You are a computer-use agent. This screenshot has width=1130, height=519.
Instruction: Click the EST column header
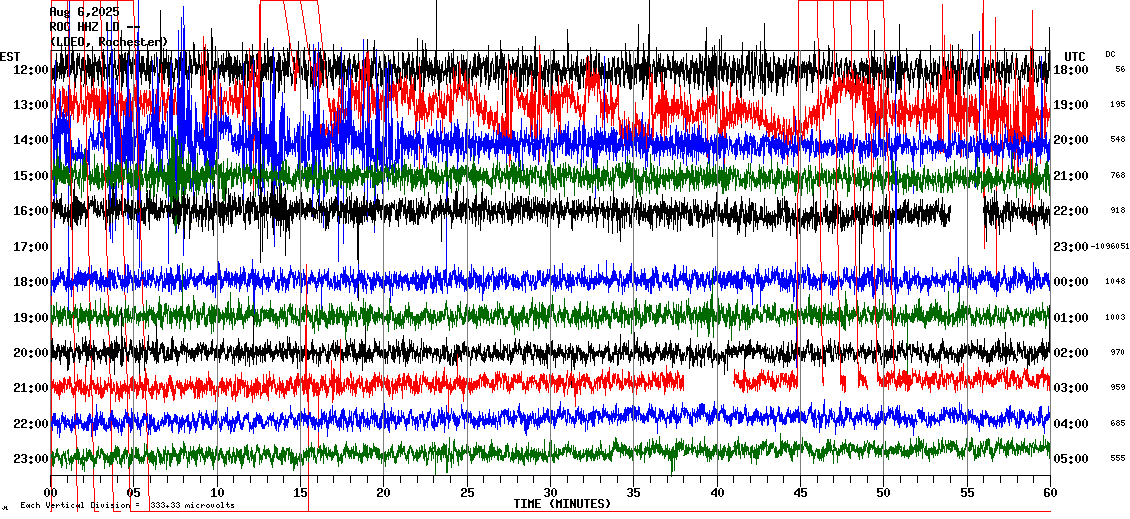[x=10, y=56]
